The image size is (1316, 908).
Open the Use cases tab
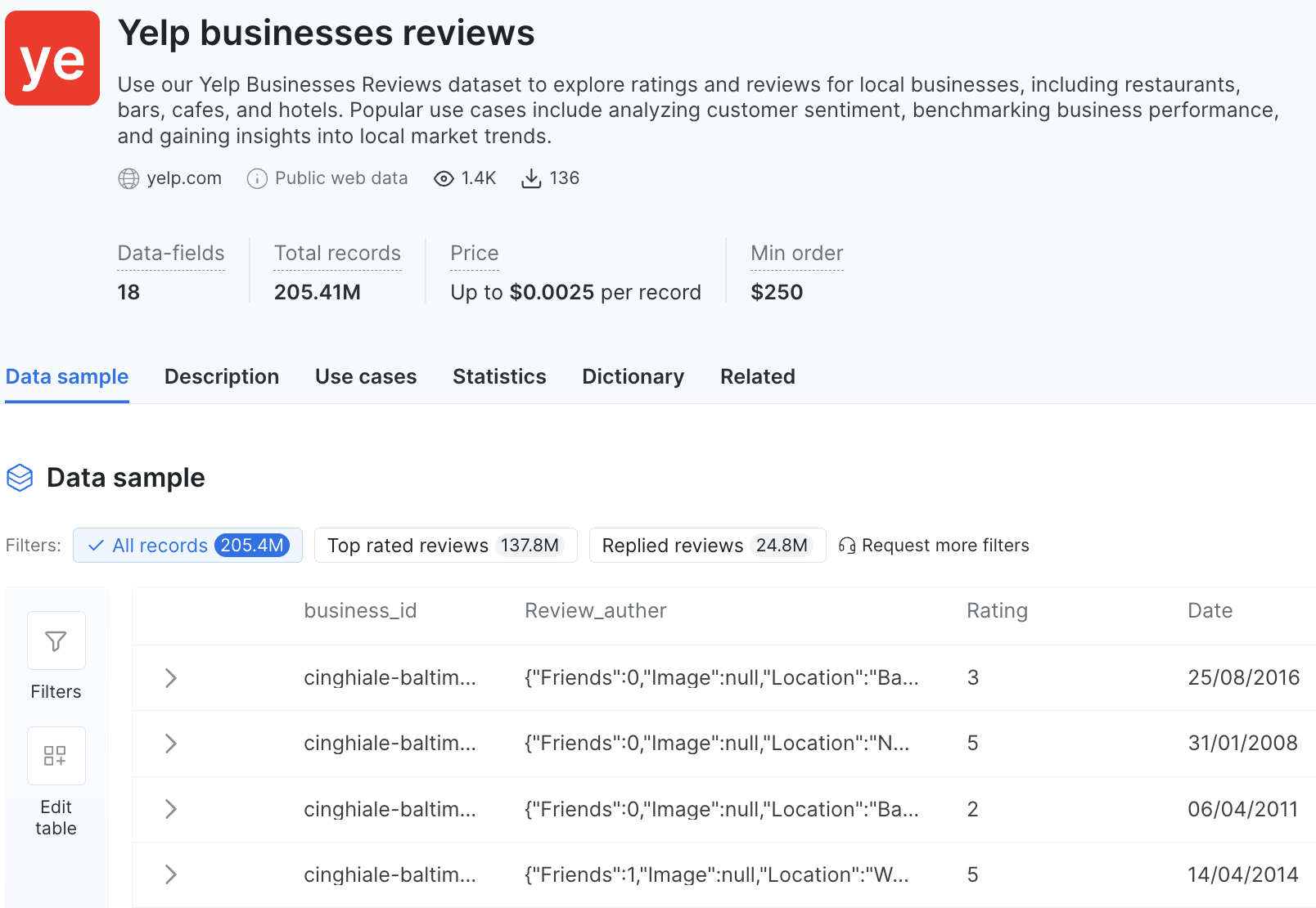point(366,376)
